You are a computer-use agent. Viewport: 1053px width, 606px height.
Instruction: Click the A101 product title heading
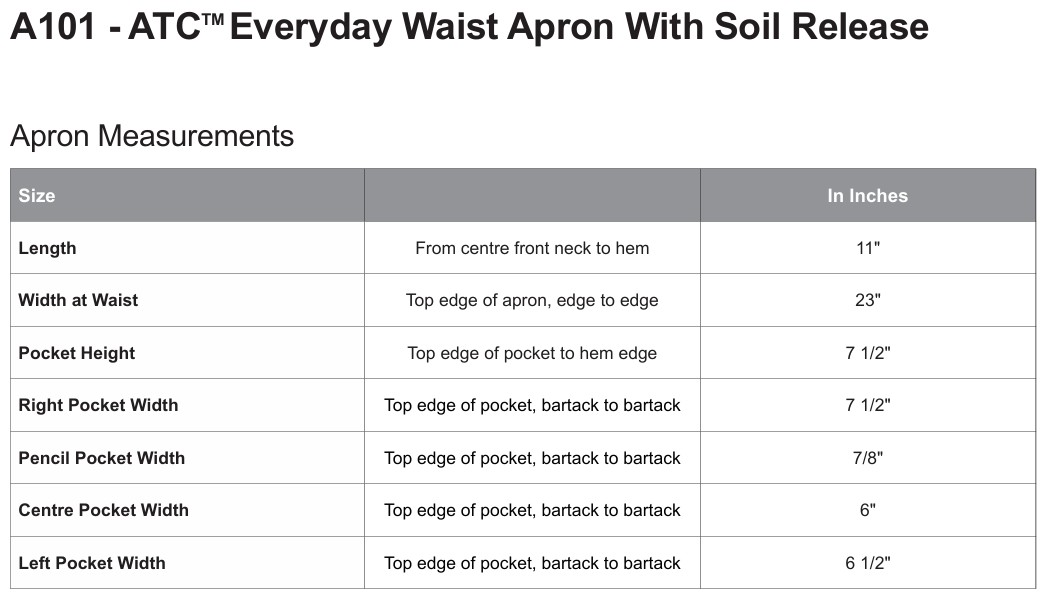pos(469,28)
